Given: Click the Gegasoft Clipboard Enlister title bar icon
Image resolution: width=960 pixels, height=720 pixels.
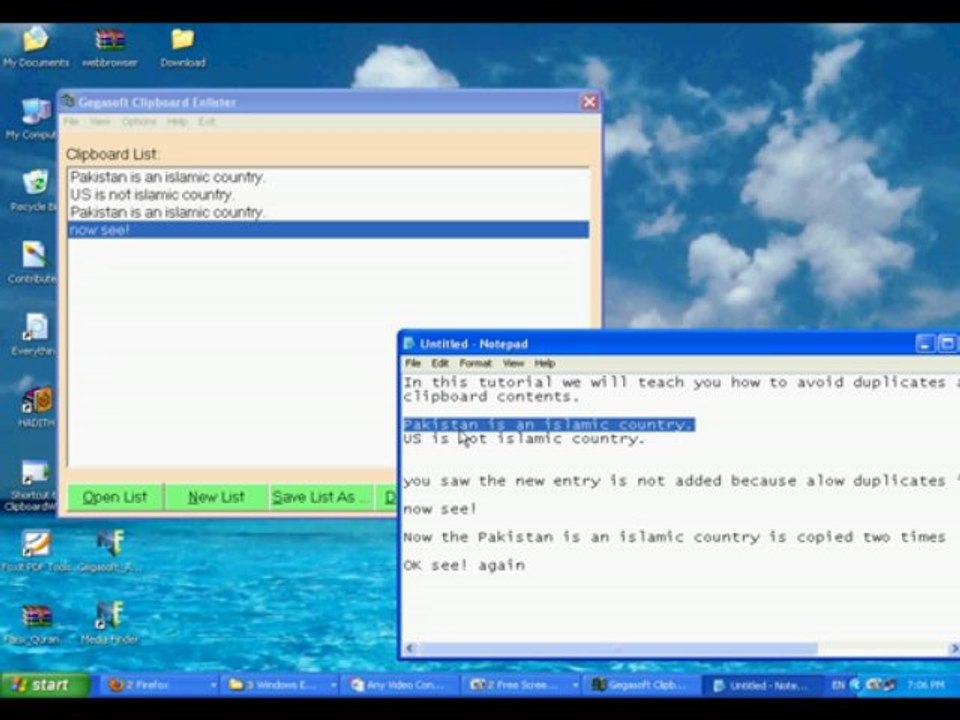Looking at the screenshot, I should coord(69,102).
